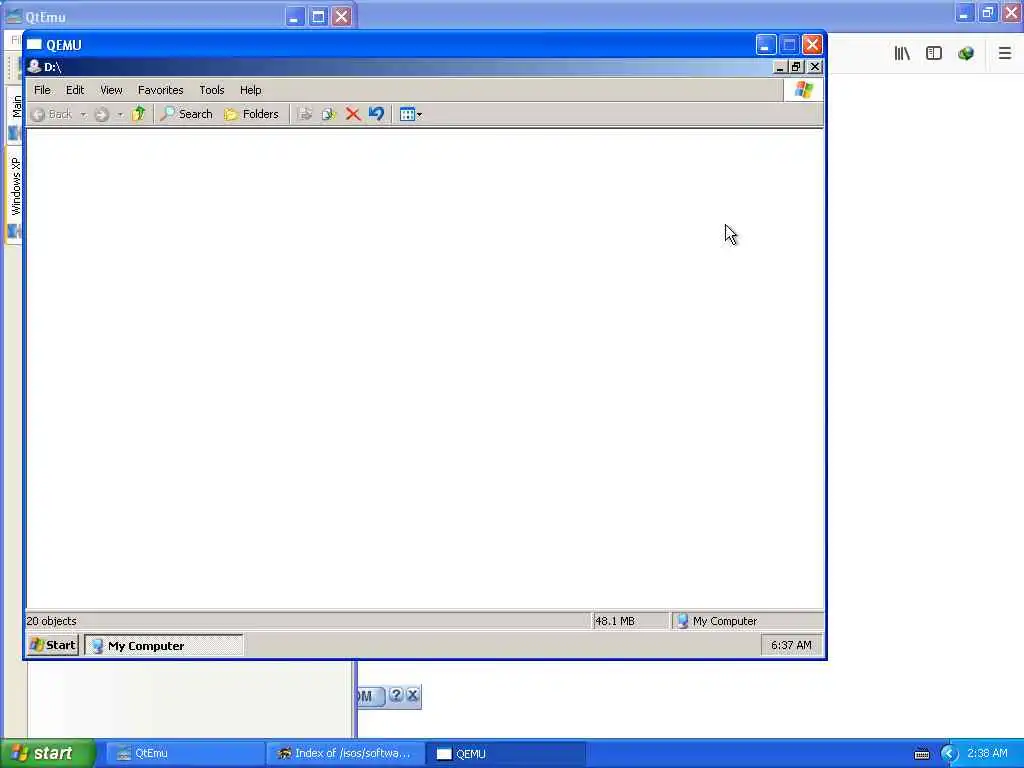Switch to Index of /isos/softwa... taskbar item
The image size is (1024, 768).
[x=345, y=753]
